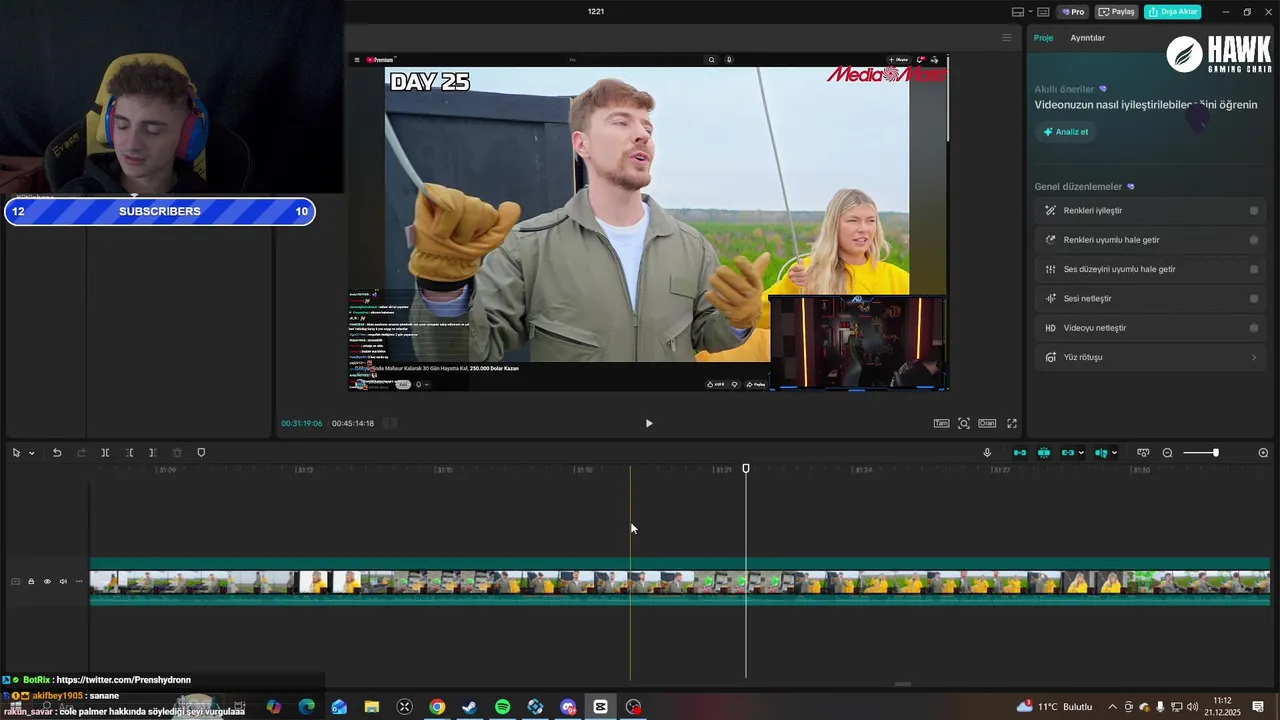1280x720 pixels.
Task: Delete left of playhead with trim-left icon
Action: pos(129,453)
